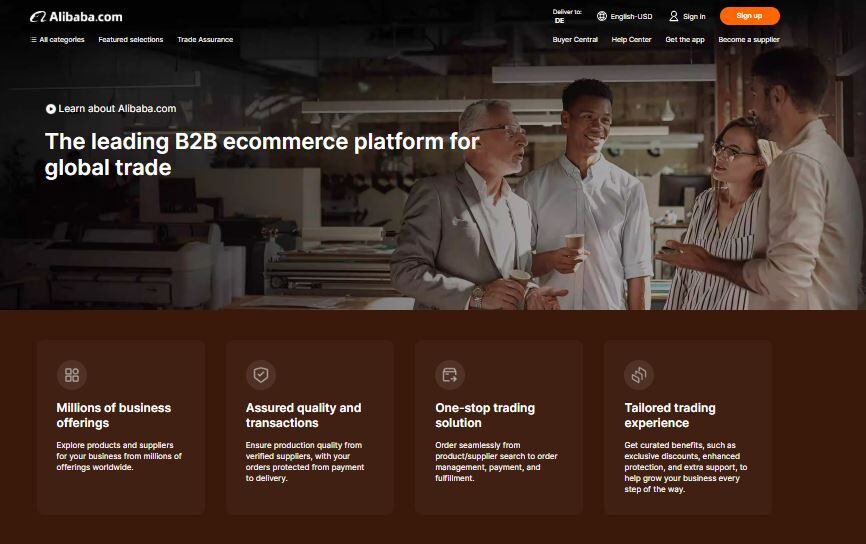Click the Sign in user icon
866x544 pixels.
click(x=673, y=16)
